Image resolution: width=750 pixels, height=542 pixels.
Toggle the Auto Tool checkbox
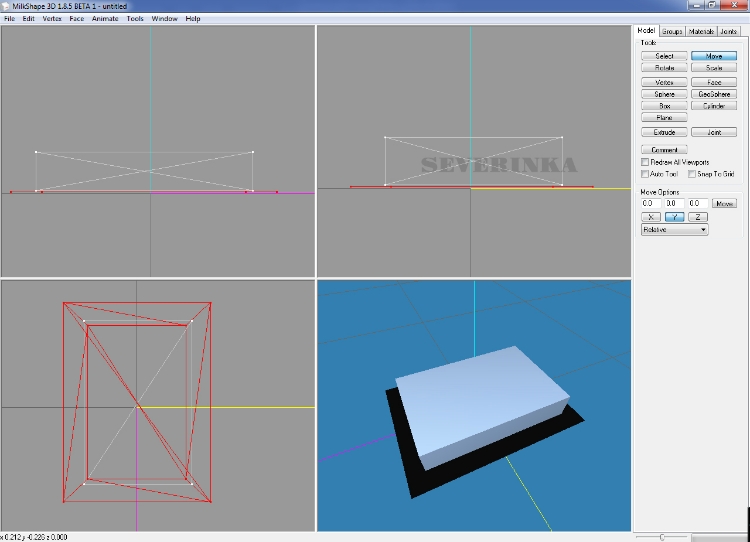pos(645,174)
